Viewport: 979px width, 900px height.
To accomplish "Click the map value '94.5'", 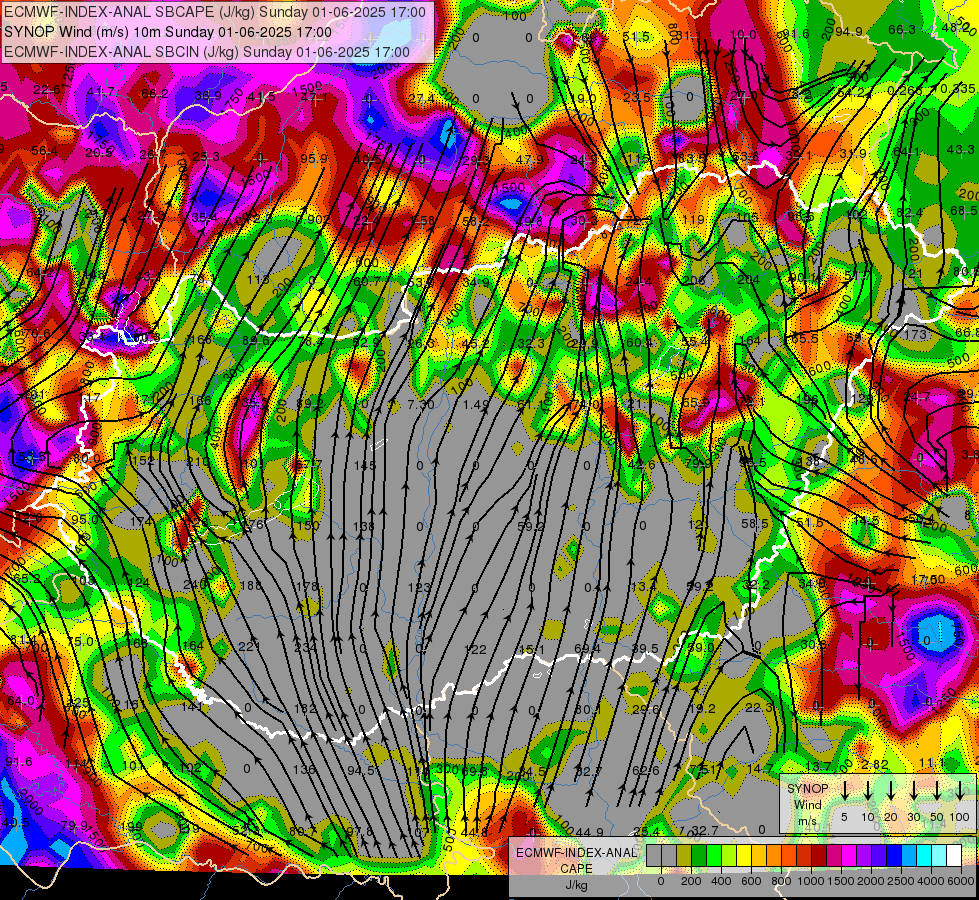I will 361,770.
